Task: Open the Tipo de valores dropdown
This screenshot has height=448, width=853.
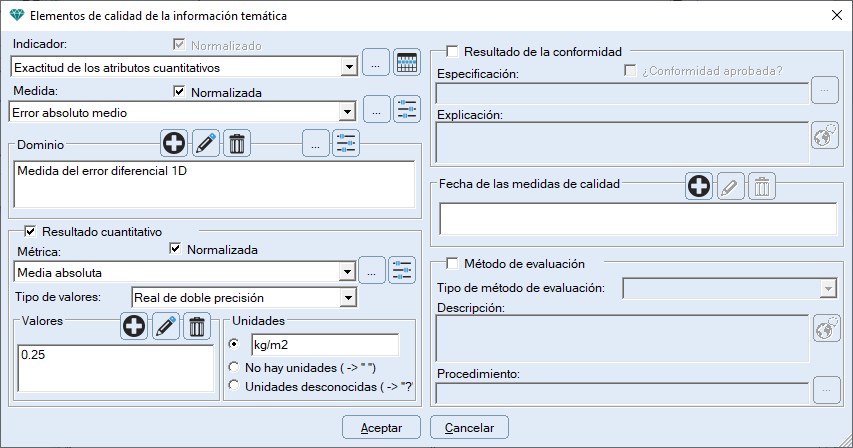Action: pos(348,297)
